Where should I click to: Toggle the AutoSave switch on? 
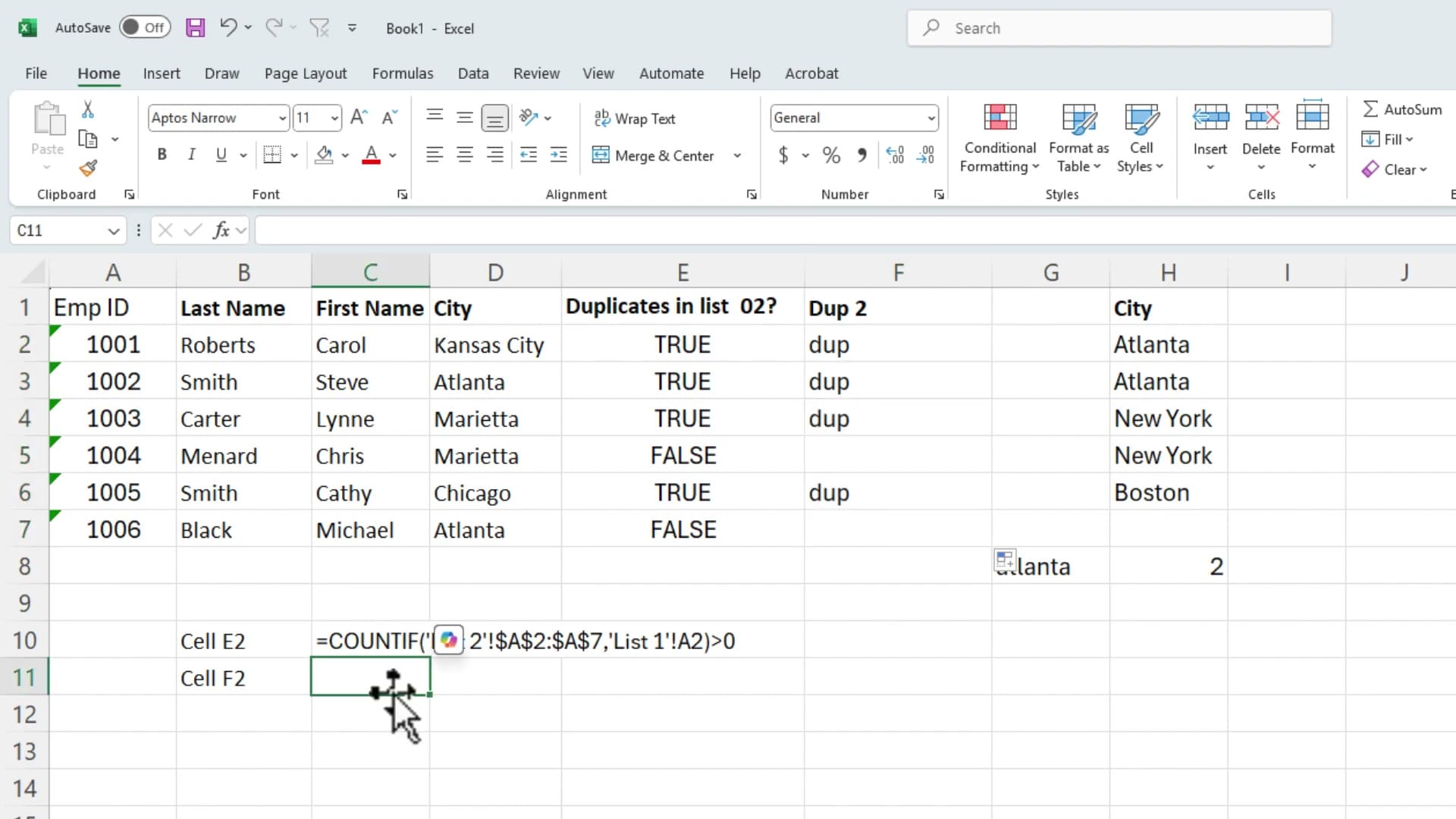[145, 27]
